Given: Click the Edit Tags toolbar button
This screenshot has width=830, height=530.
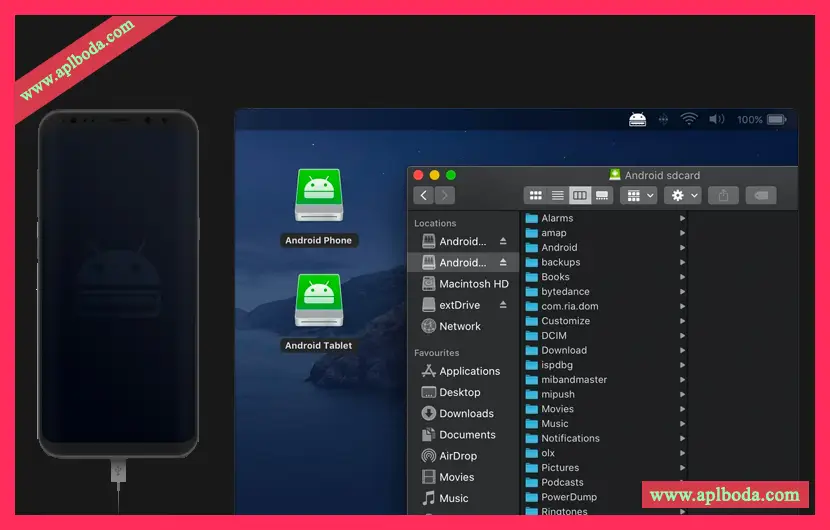Looking at the screenshot, I should click(x=761, y=195).
